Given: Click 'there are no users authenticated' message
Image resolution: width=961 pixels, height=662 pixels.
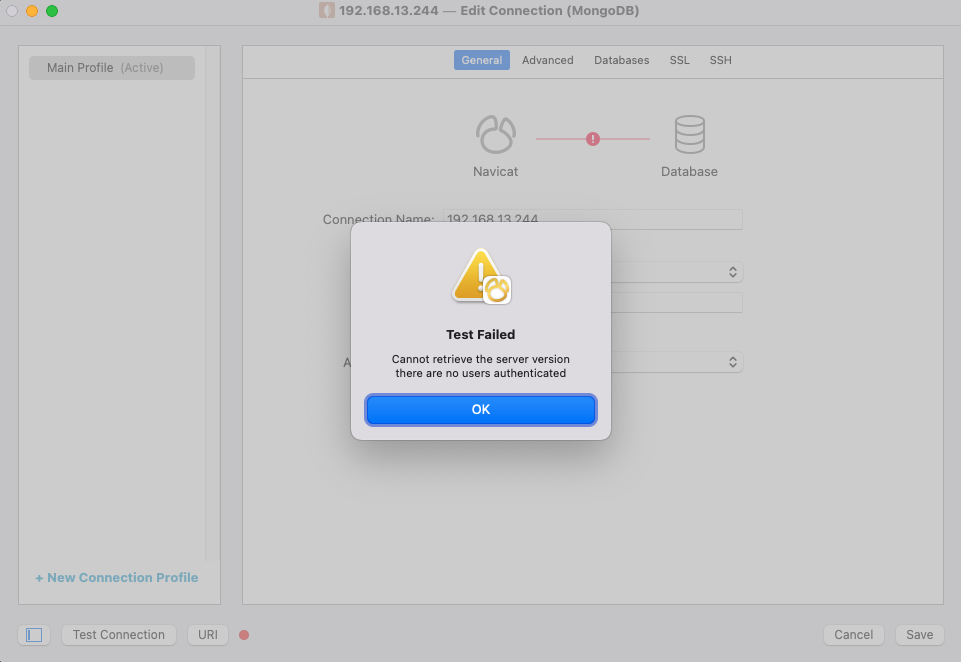Looking at the screenshot, I should pyautogui.click(x=480, y=373).
